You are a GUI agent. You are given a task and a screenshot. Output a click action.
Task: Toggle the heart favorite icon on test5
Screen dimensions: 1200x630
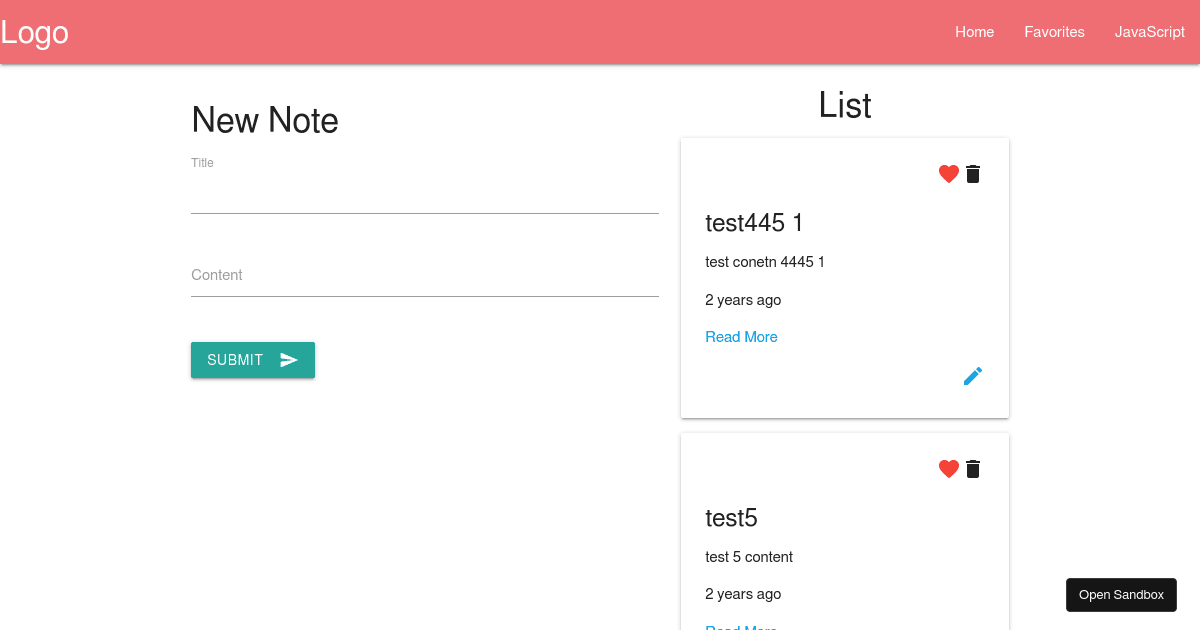(x=948, y=468)
